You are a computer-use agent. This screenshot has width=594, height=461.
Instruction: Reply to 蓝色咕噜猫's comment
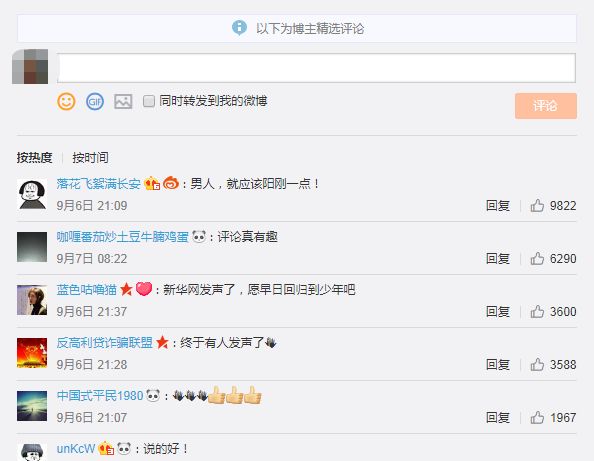(498, 312)
